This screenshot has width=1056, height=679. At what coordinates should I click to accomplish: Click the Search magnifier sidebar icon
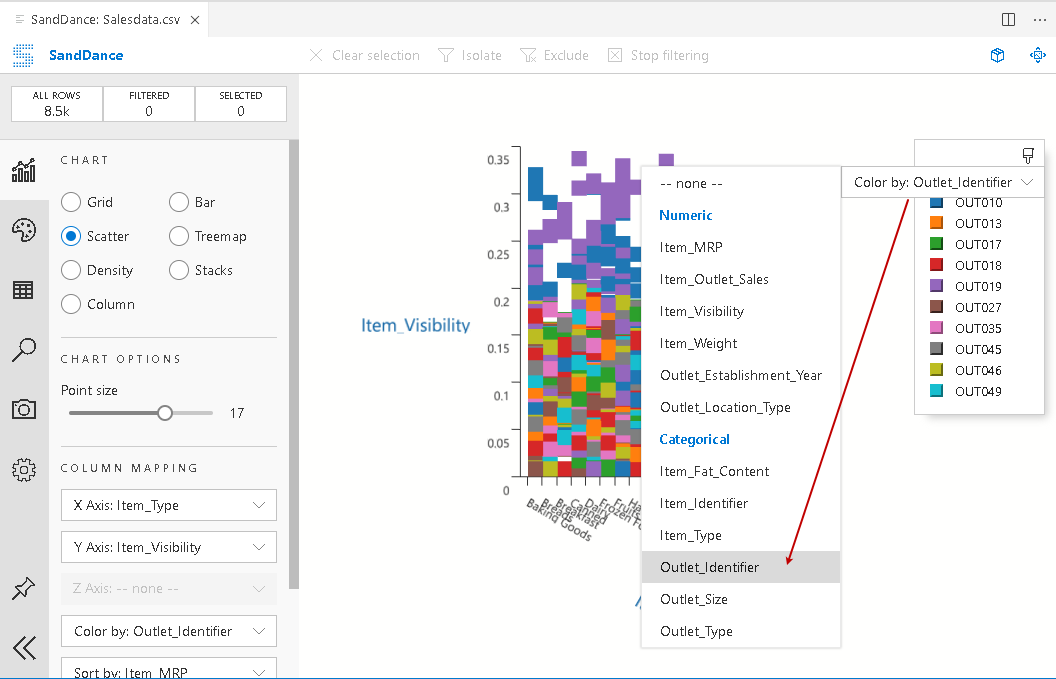23,349
